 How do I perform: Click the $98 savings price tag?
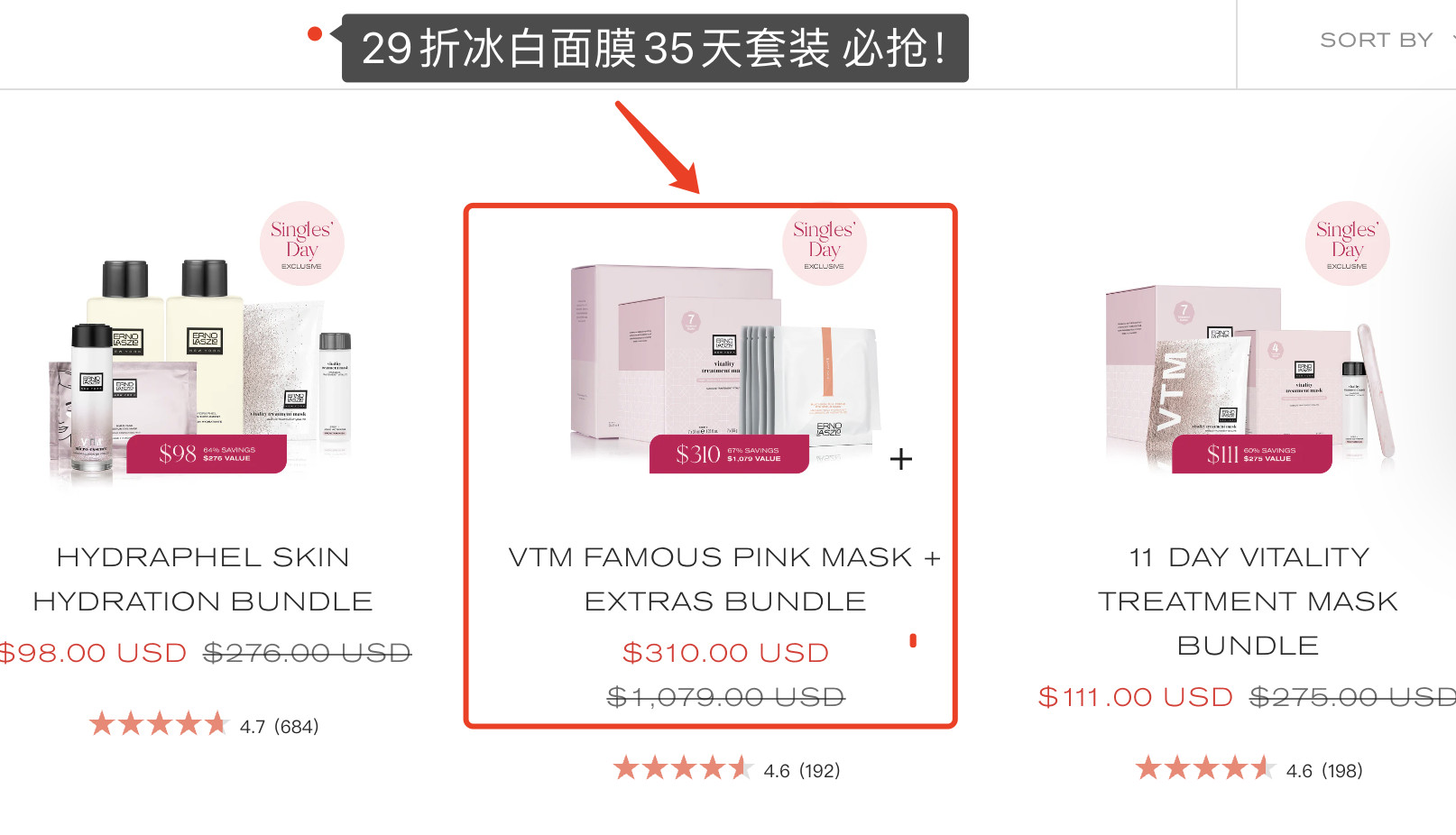(x=207, y=454)
